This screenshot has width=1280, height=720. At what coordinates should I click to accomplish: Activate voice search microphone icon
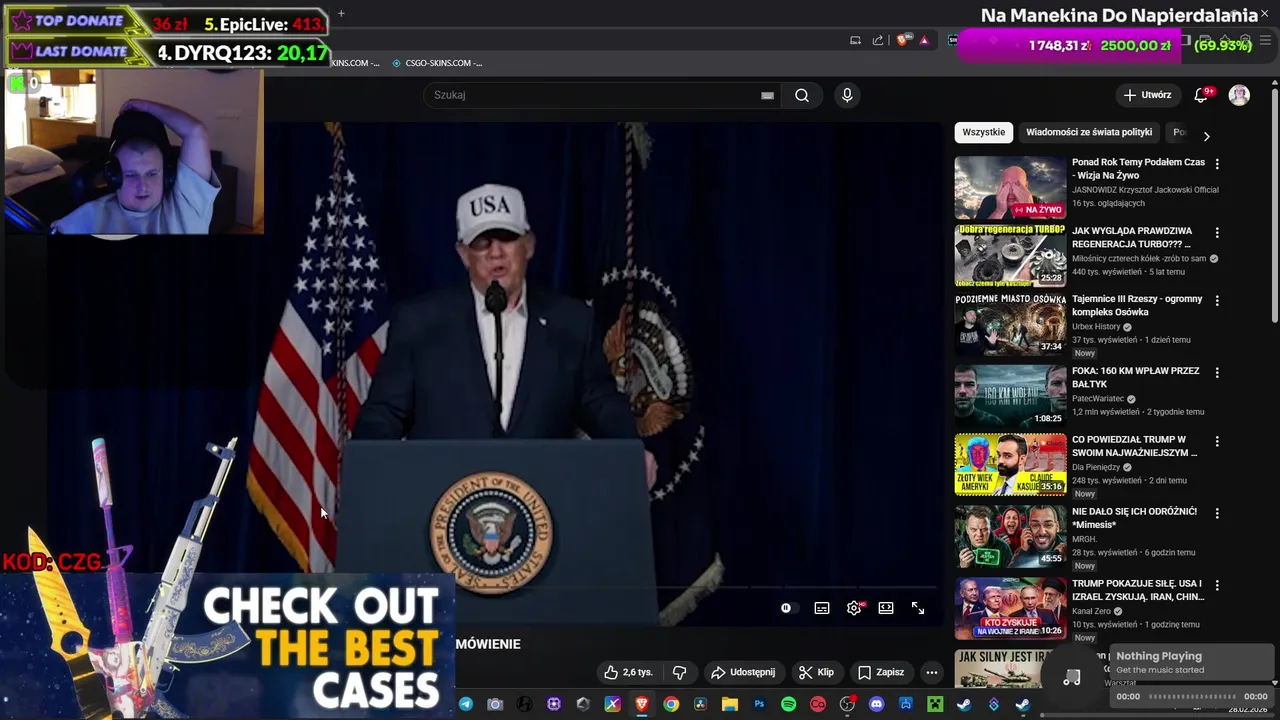click(847, 95)
